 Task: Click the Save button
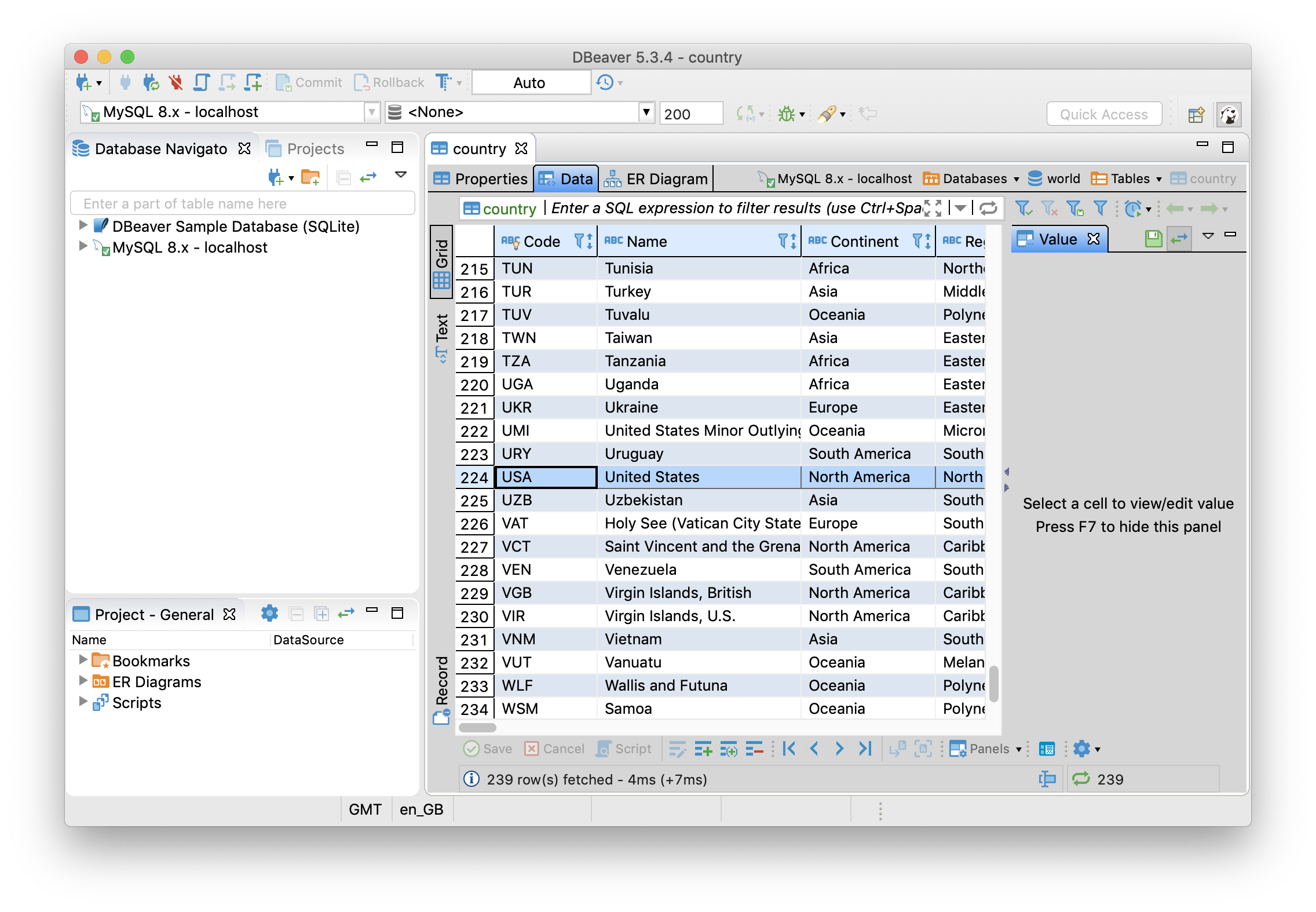(x=489, y=748)
